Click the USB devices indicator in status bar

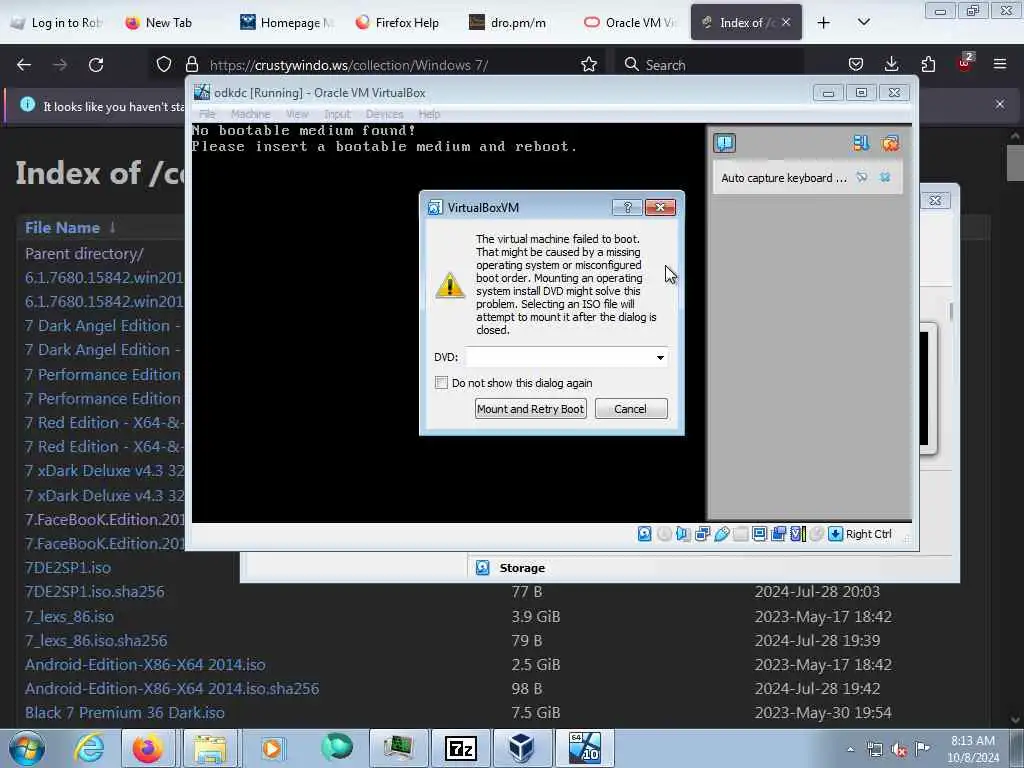coord(722,534)
